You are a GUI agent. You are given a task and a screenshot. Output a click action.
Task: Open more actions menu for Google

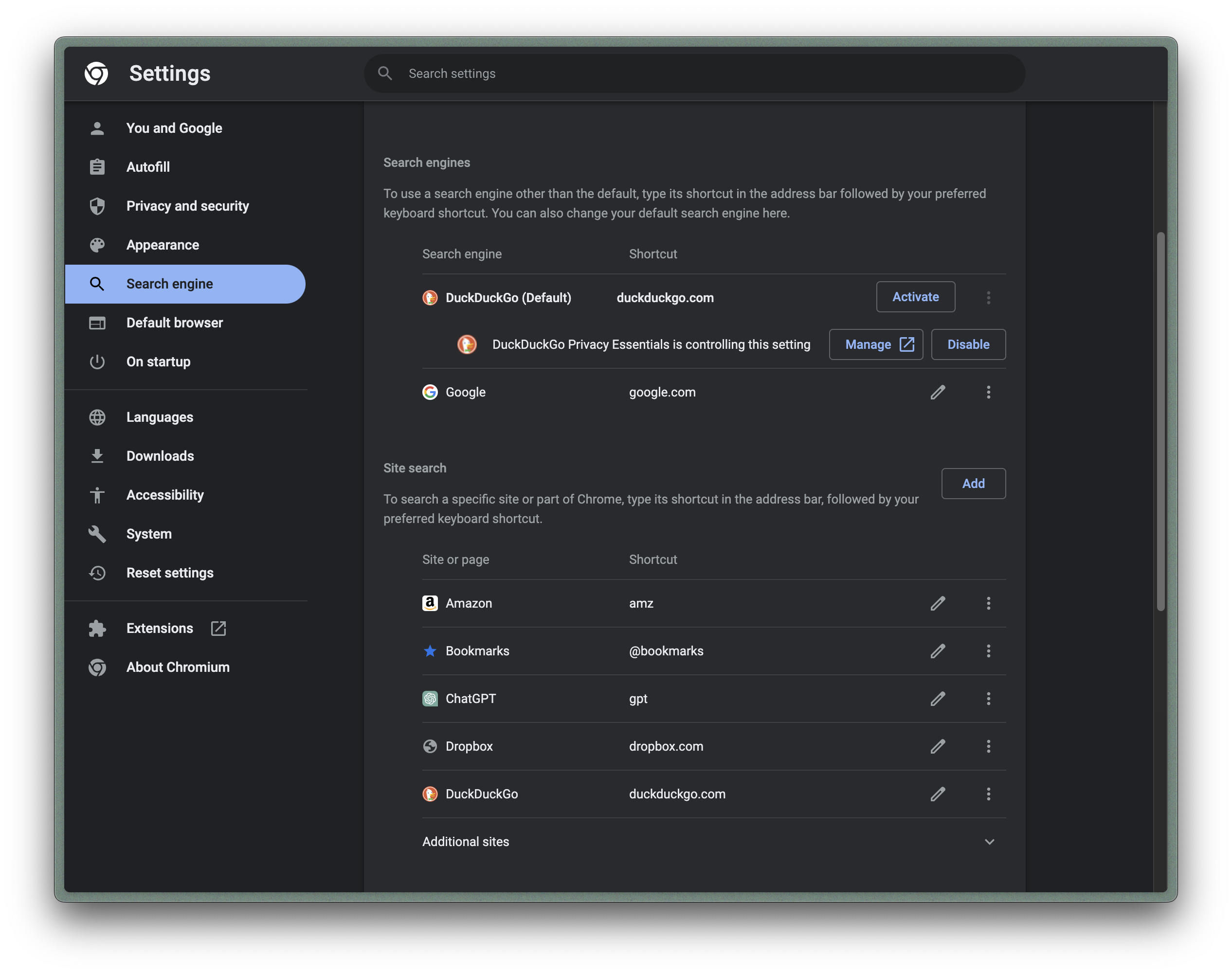point(988,392)
